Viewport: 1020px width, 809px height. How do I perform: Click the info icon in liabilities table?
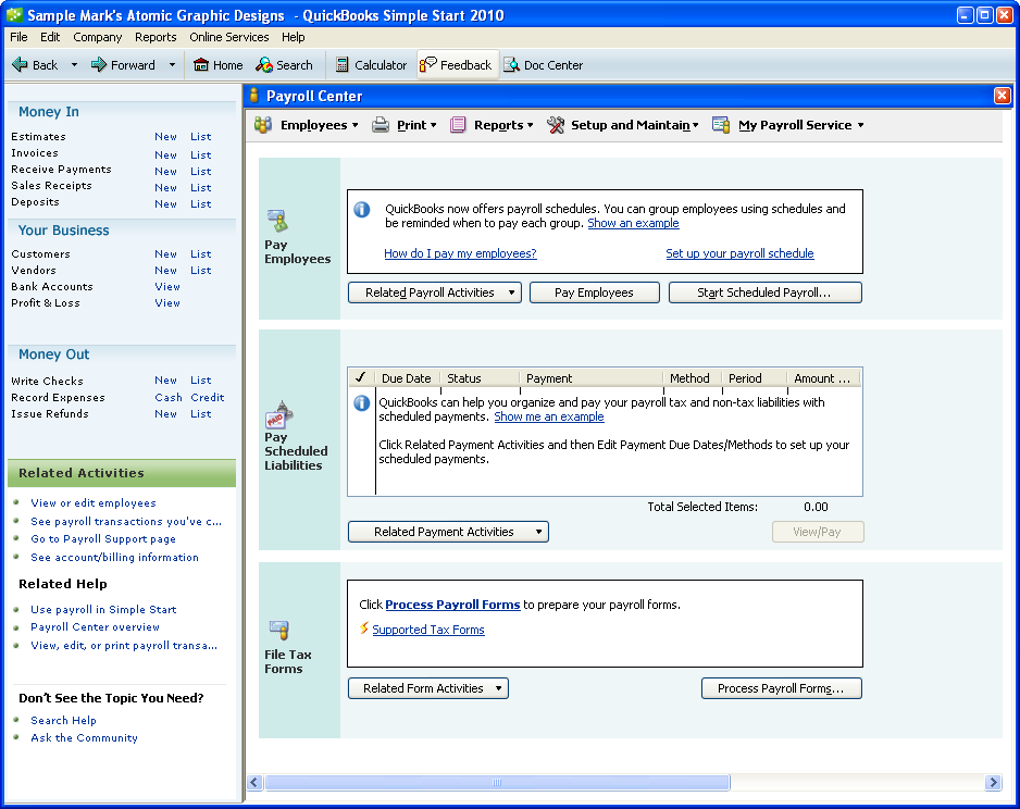click(362, 403)
